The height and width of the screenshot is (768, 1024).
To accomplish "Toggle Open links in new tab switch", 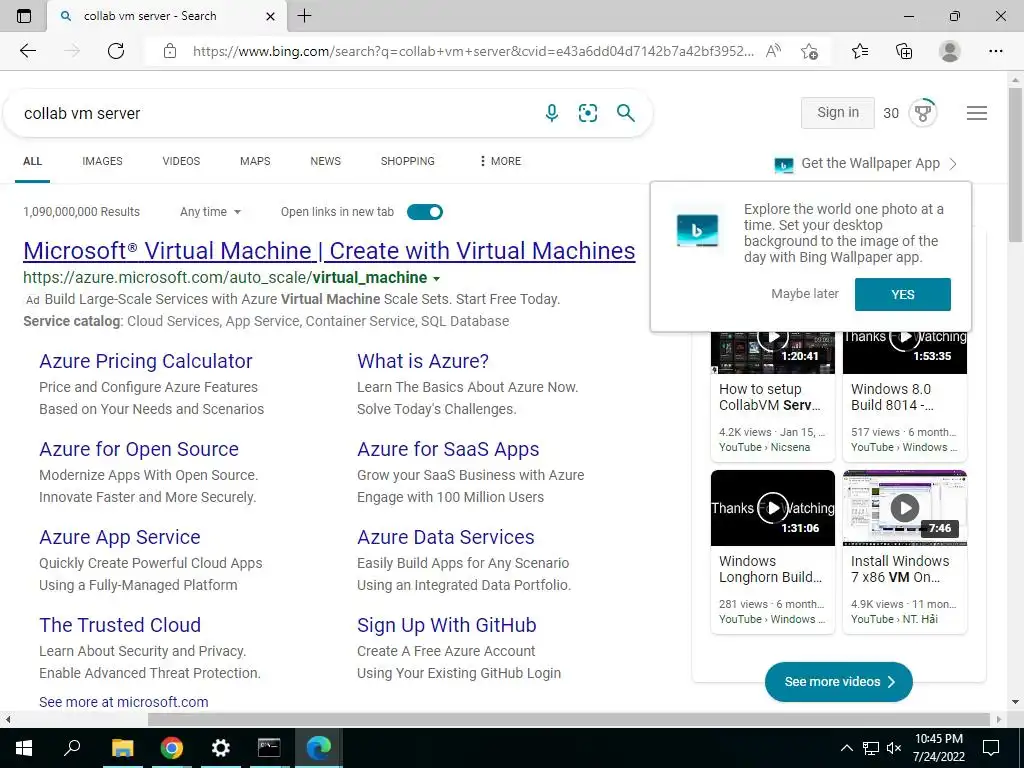I will pos(425,212).
